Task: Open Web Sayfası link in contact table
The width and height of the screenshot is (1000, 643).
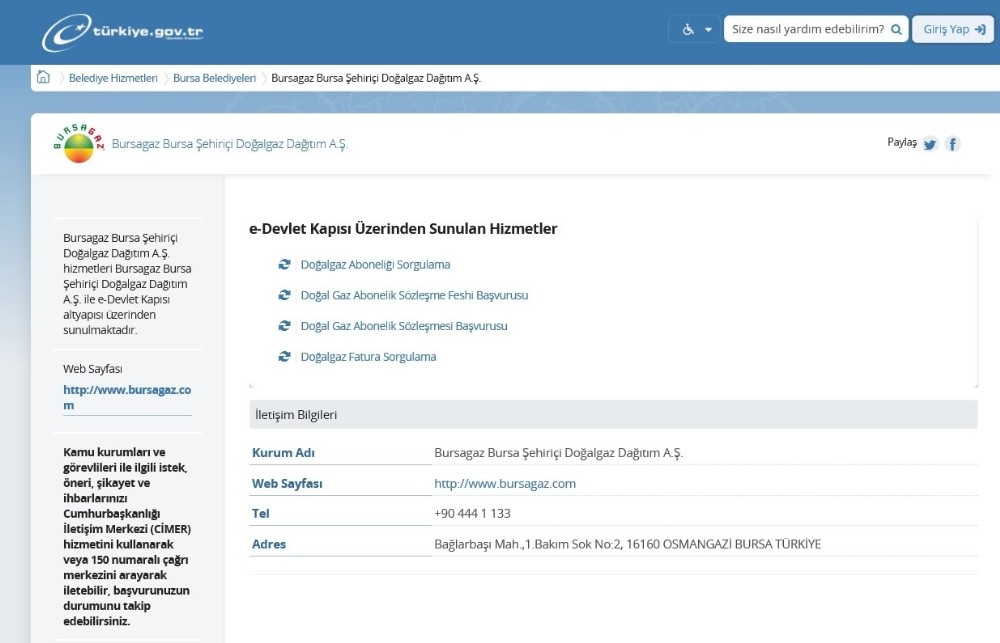Action: pos(505,484)
